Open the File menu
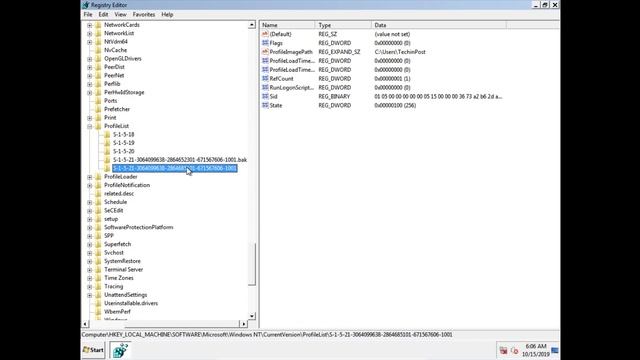 [x=88, y=14]
